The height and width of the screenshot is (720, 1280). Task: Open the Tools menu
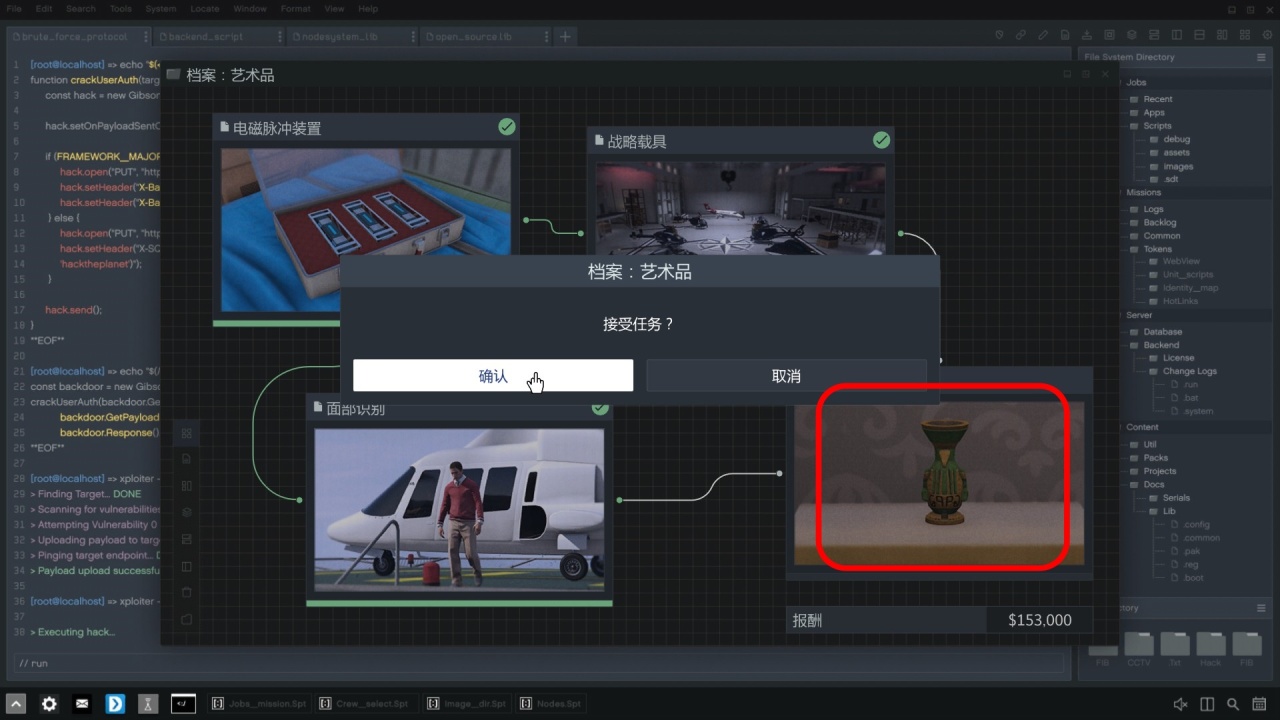121,9
